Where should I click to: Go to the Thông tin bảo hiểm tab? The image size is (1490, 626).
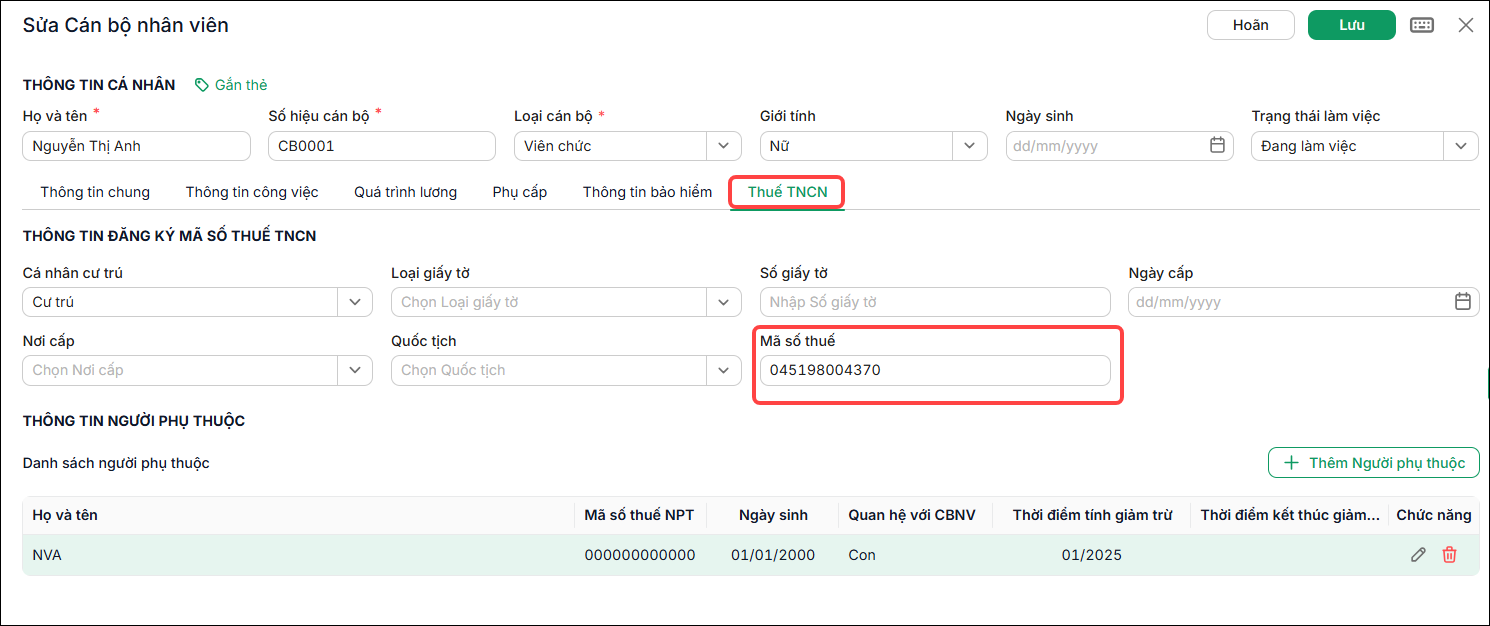648,192
